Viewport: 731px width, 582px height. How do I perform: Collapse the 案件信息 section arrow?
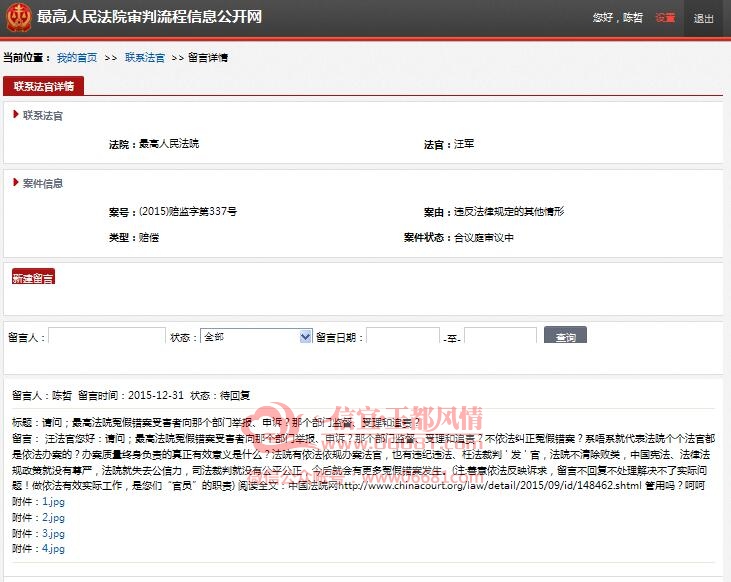(x=16, y=182)
